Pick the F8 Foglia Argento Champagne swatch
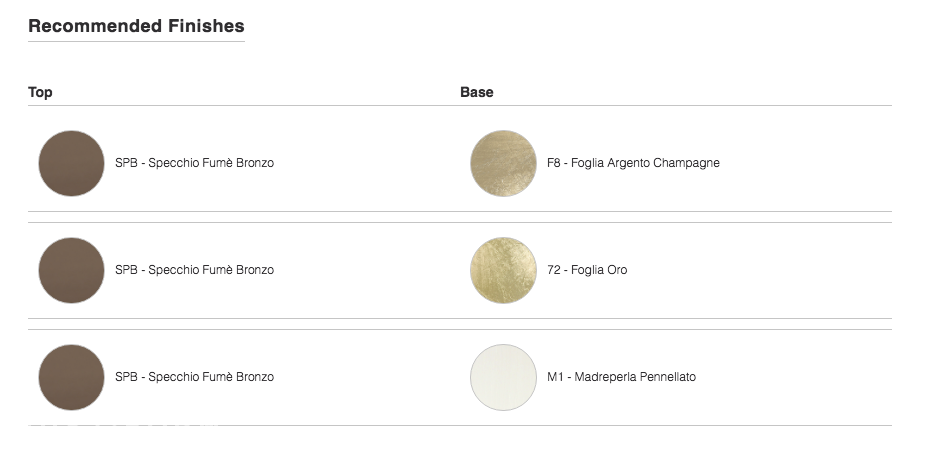 503,164
